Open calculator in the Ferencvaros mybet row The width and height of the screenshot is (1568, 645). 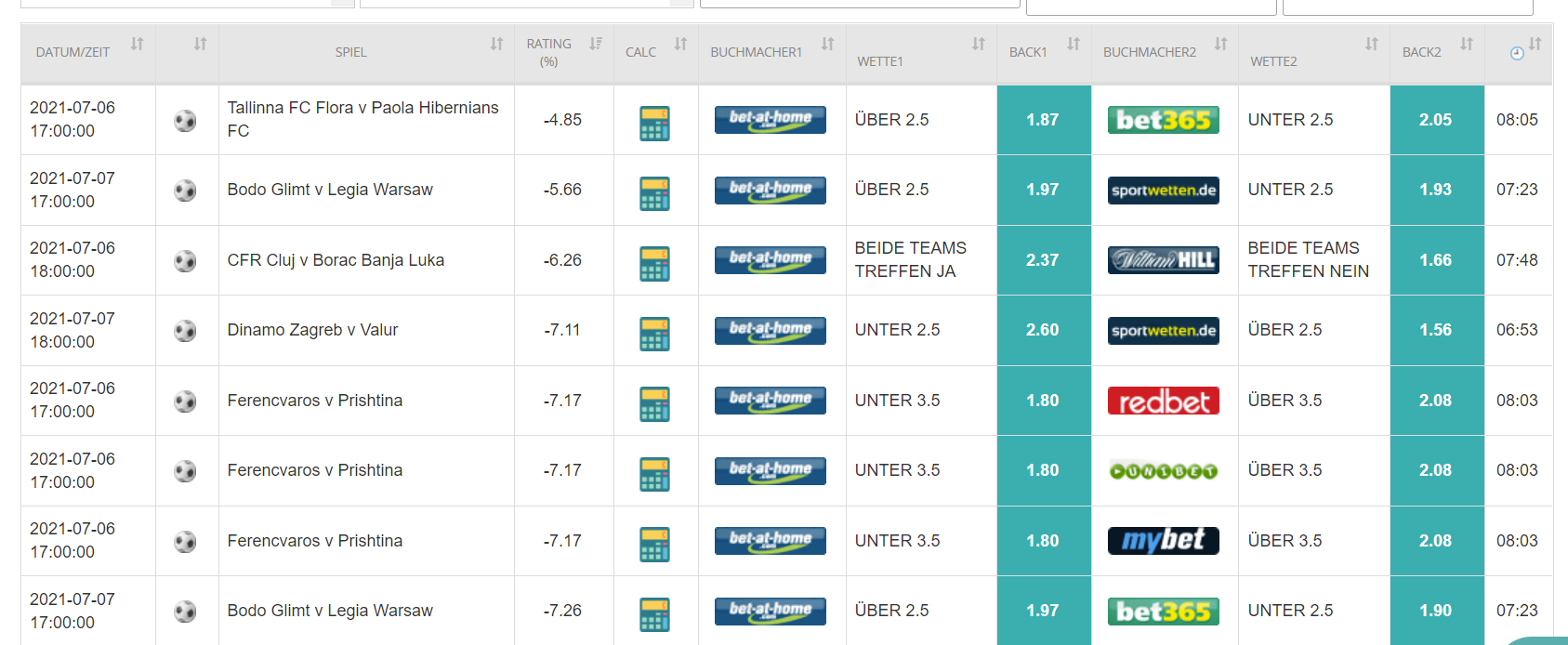[654, 545]
